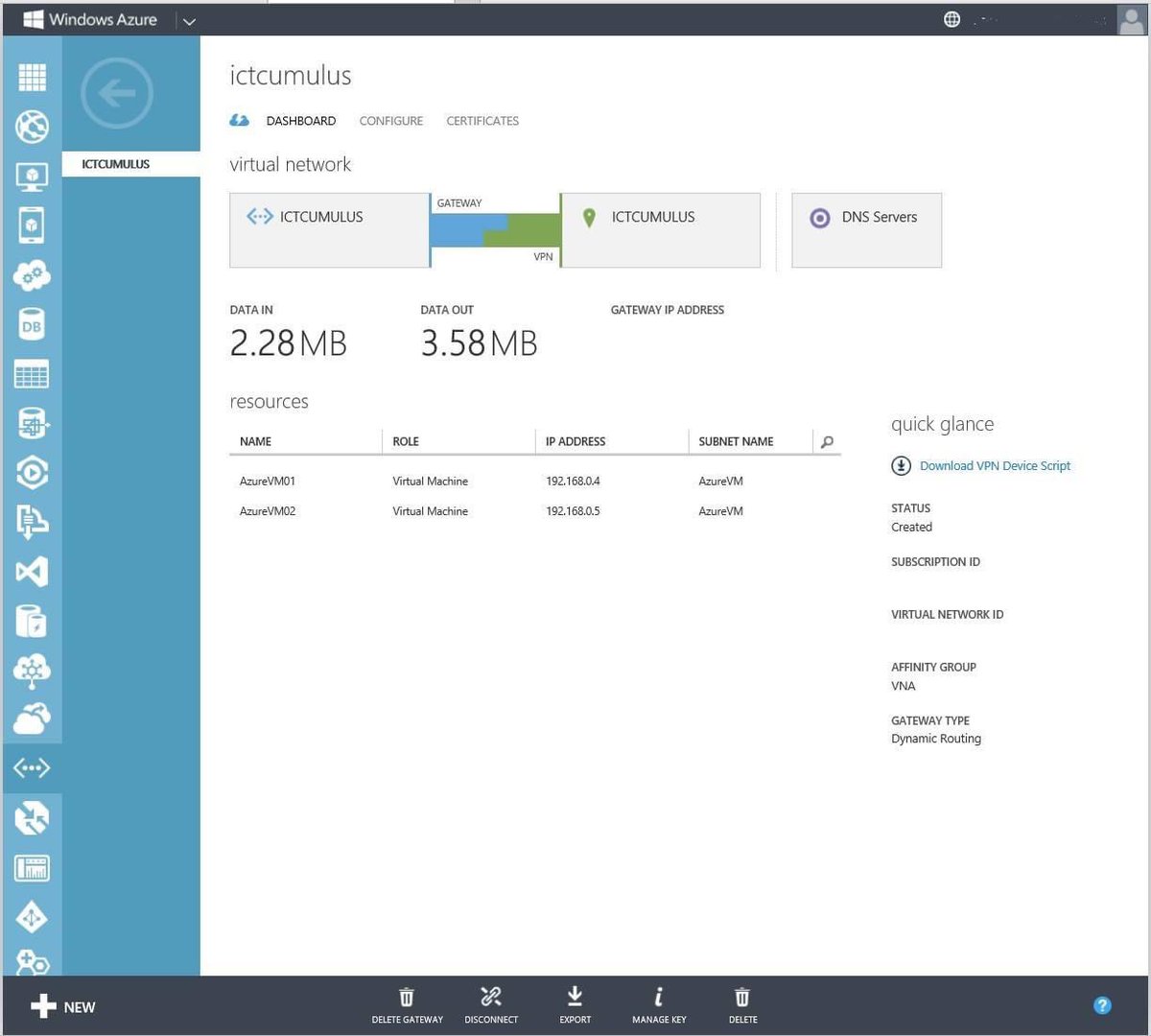
Task: Open Traffic Manager arrows icon in sidebar
Action: pos(32,818)
